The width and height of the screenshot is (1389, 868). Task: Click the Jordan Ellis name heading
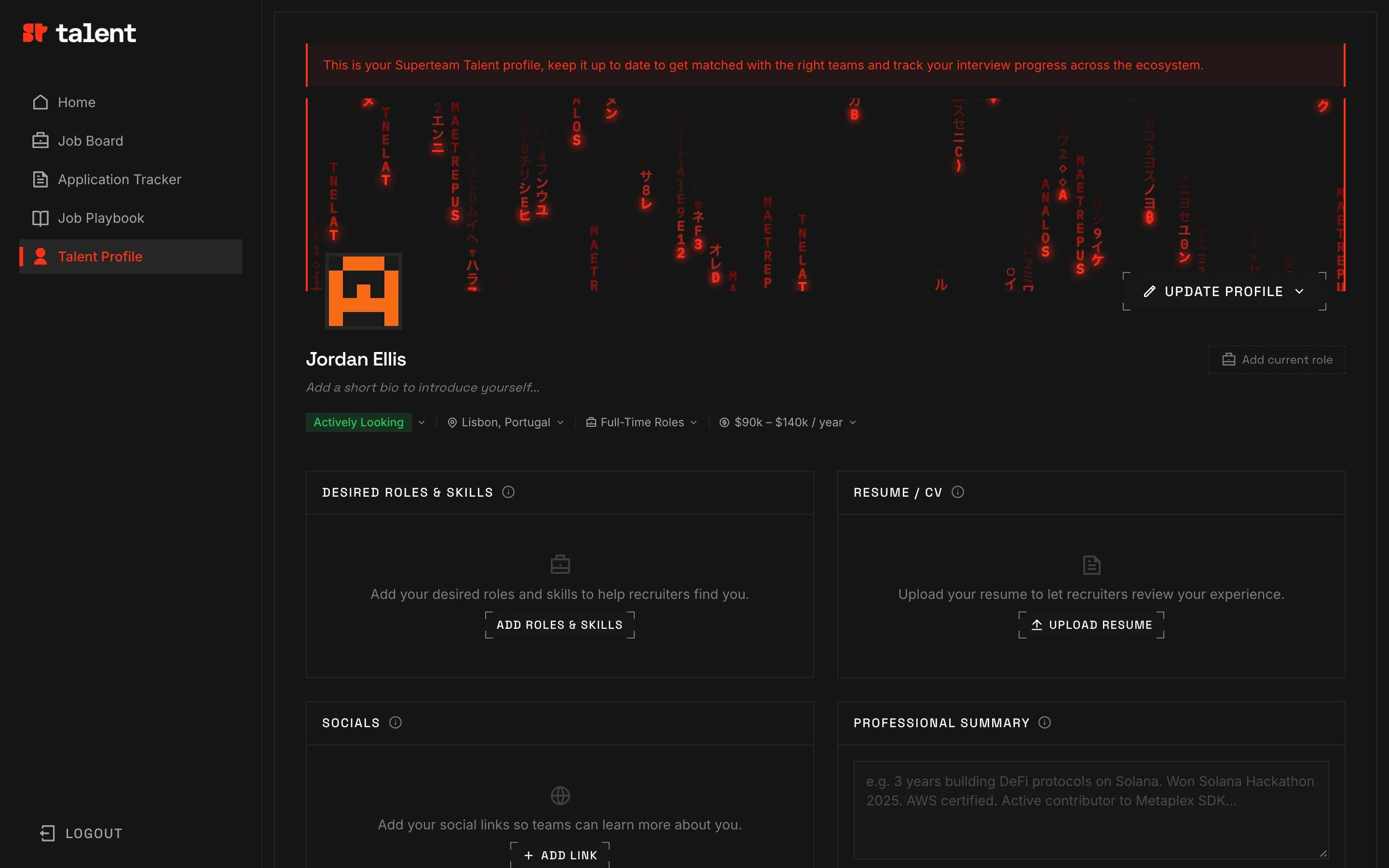pos(356,359)
